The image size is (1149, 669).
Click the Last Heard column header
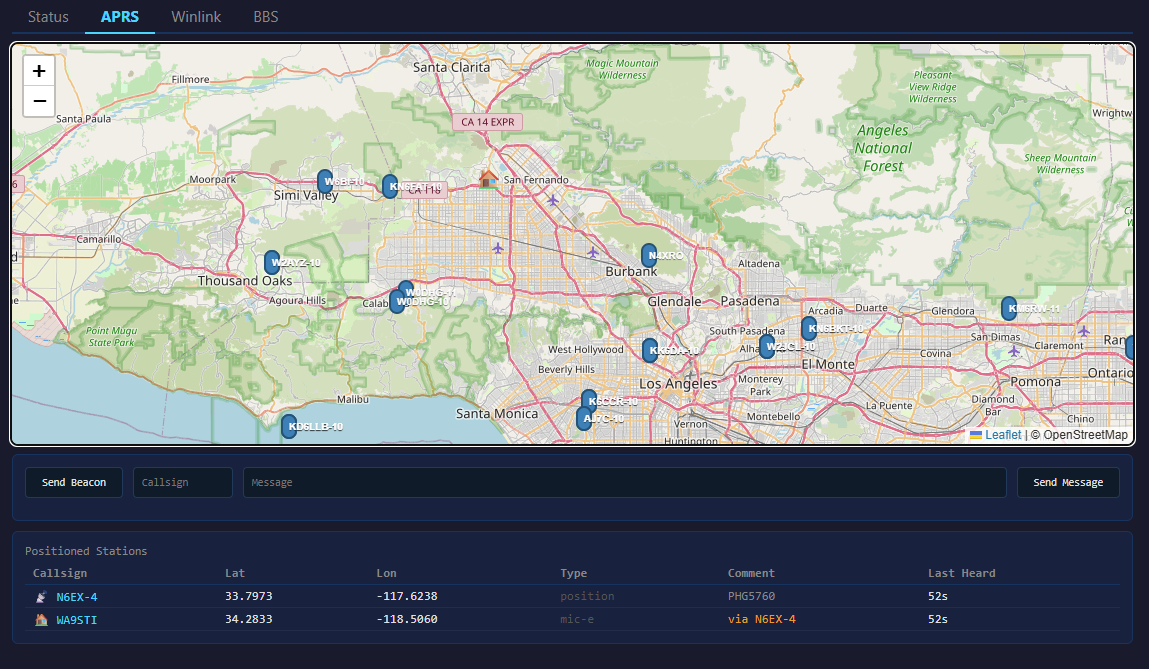point(961,573)
